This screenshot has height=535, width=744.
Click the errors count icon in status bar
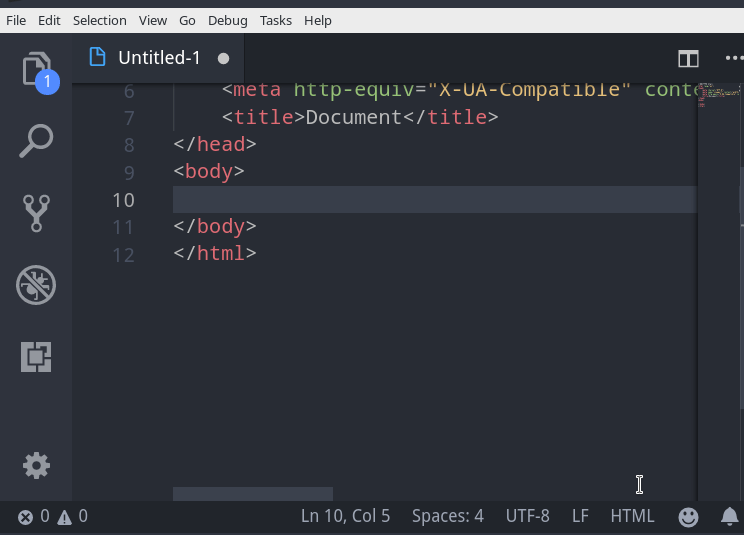(x=26, y=517)
